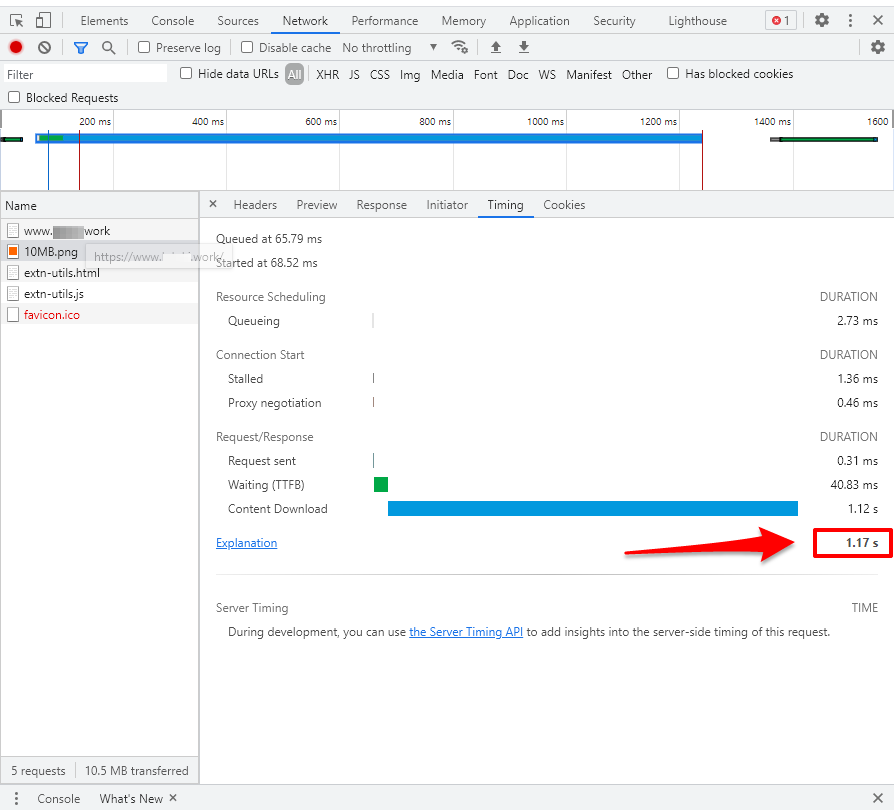Show the request Cookies tab
Image resolution: width=894 pixels, height=810 pixels.
pyautogui.click(x=564, y=205)
